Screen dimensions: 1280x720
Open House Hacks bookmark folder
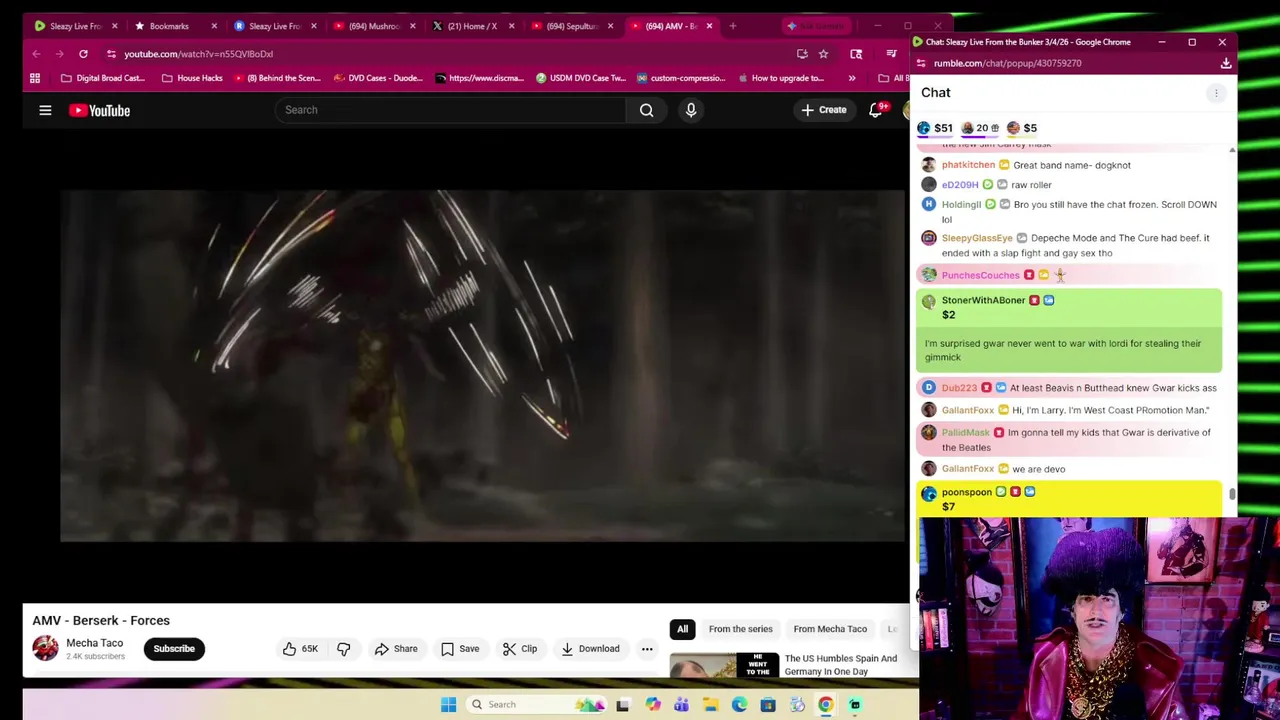pyautogui.click(x=192, y=78)
